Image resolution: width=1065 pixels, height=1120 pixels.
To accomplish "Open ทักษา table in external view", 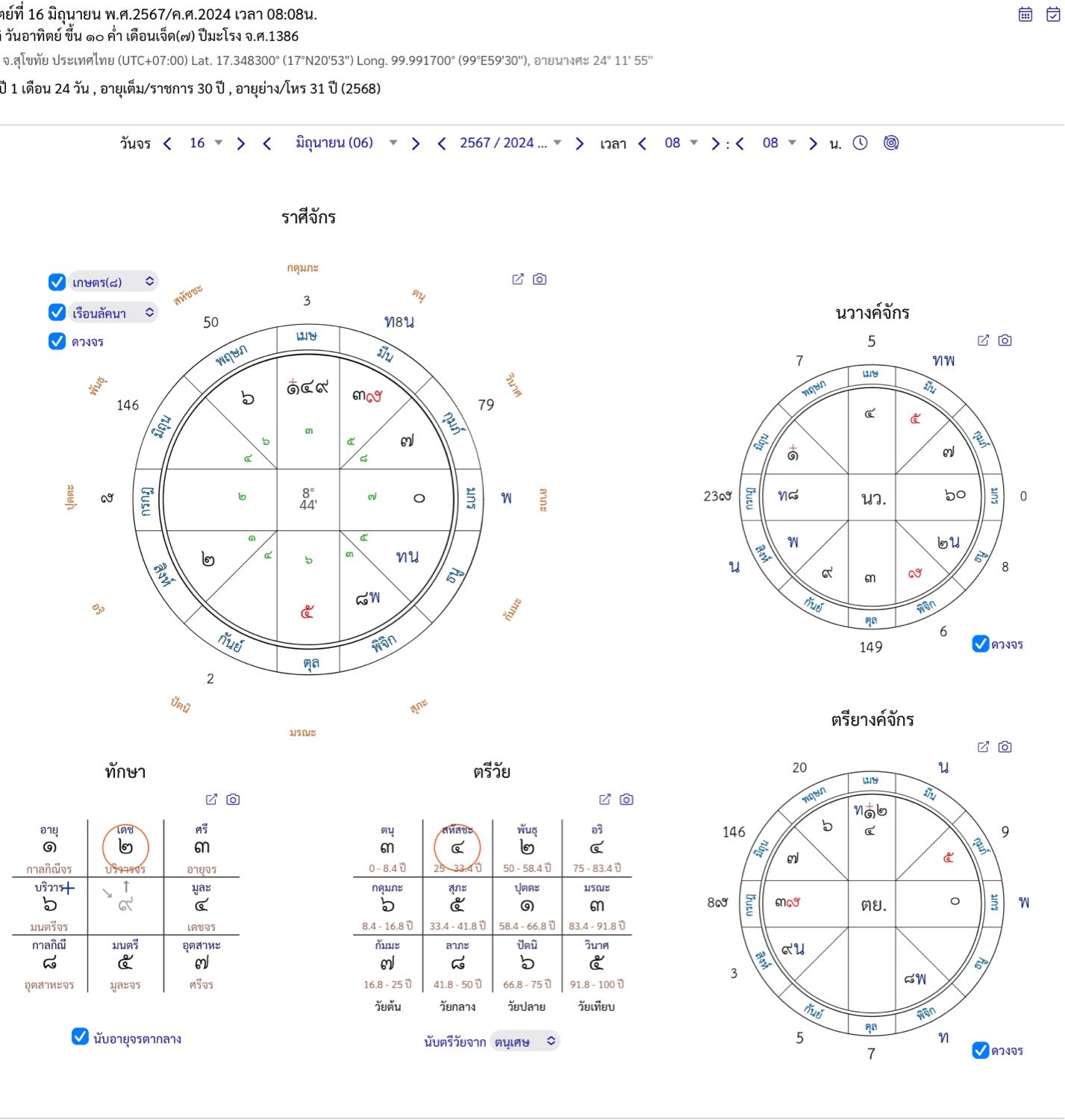I will pyautogui.click(x=211, y=800).
